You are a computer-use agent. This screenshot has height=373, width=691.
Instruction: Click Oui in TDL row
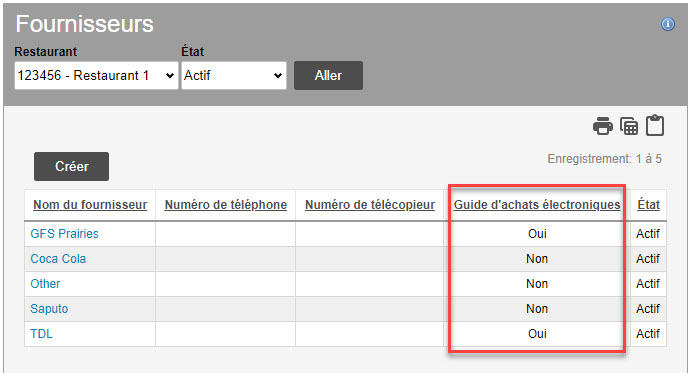(537, 334)
